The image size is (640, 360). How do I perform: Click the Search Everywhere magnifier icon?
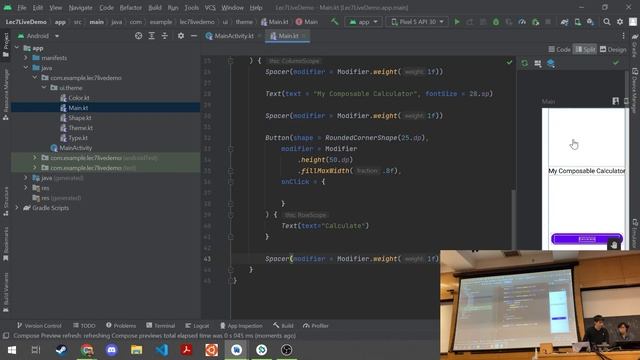[x=607, y=22]
